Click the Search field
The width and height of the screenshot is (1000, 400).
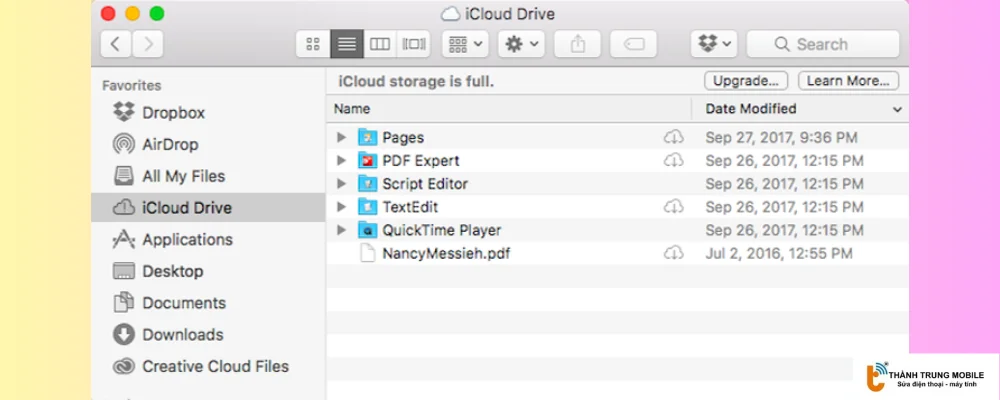(823, 44)
